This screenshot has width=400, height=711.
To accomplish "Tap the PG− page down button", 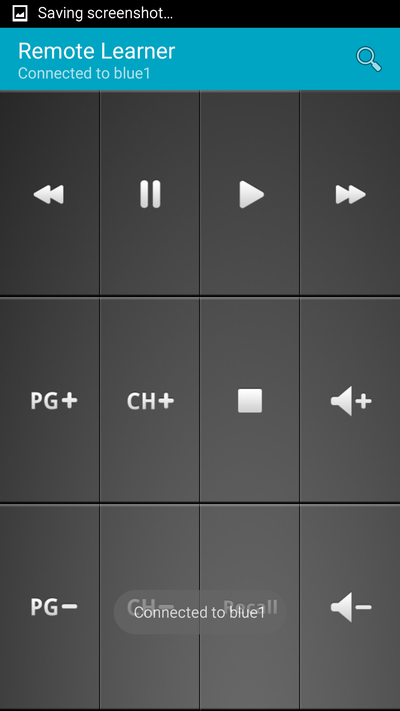I will coord(49,607).
